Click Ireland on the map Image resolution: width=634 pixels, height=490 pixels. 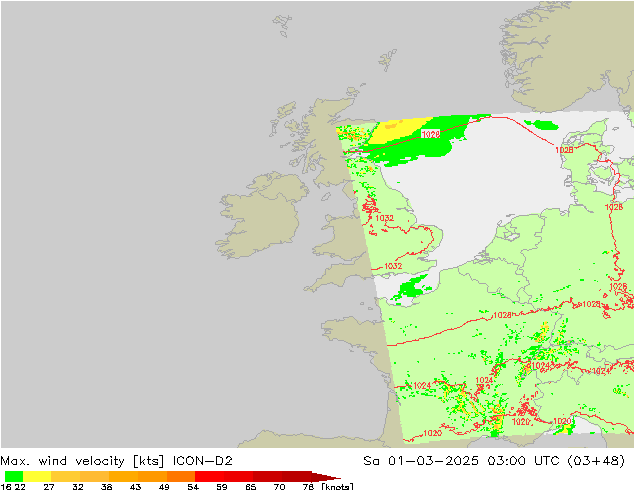point(261,216)
